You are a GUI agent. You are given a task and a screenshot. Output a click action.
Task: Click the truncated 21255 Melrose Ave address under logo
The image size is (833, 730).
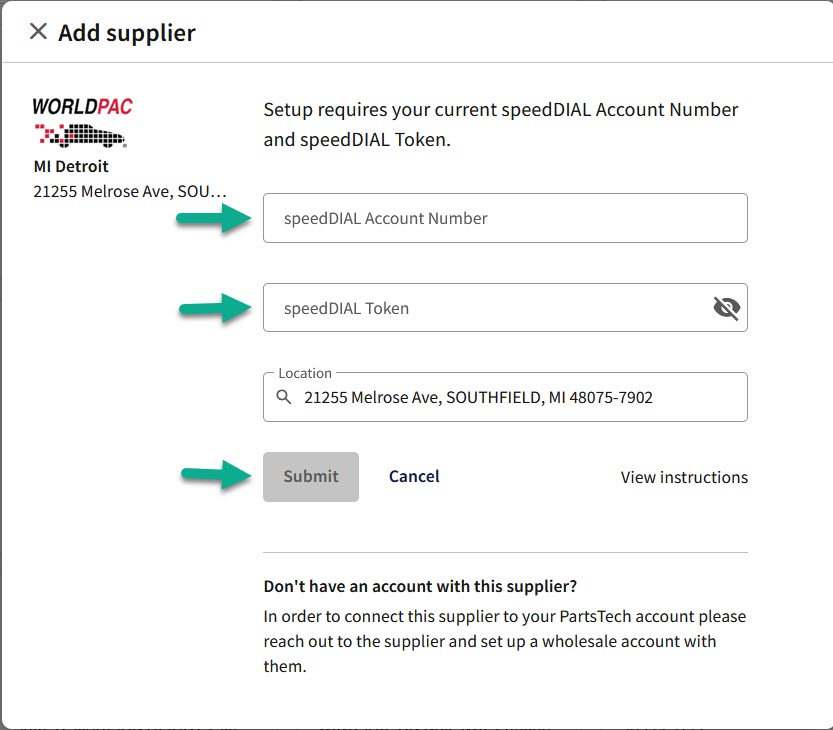click(x=130, y=191)
